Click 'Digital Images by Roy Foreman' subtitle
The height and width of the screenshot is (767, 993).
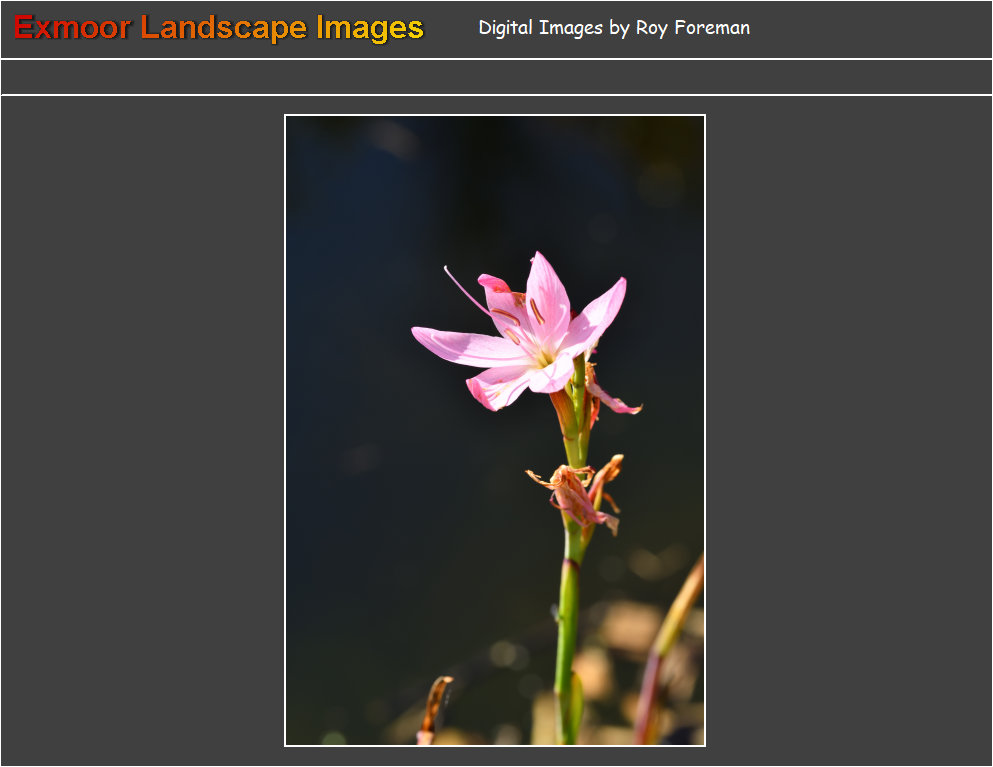(614, 28)
